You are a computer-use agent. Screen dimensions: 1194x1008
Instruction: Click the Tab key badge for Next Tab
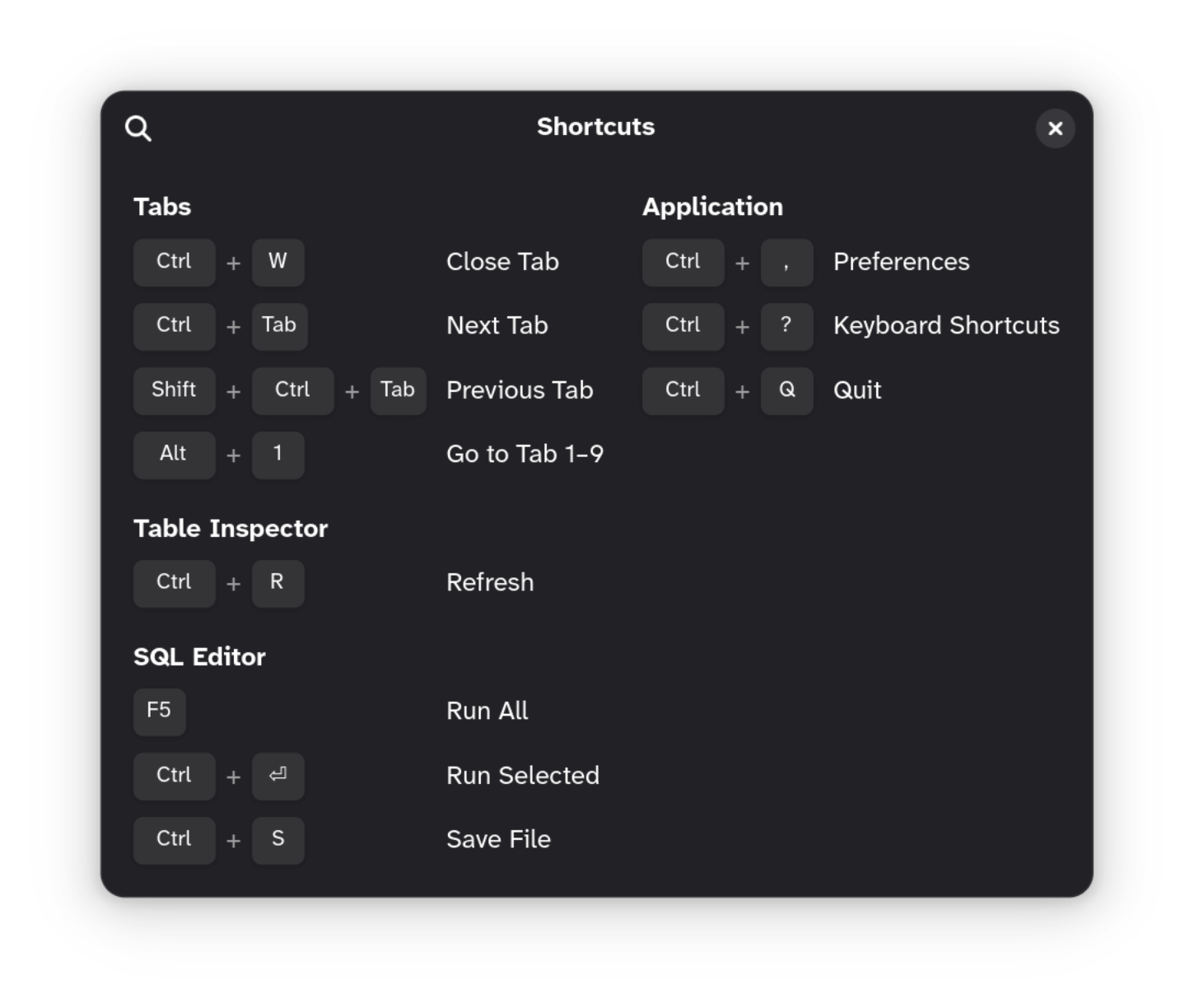click(x=279, y=325)
